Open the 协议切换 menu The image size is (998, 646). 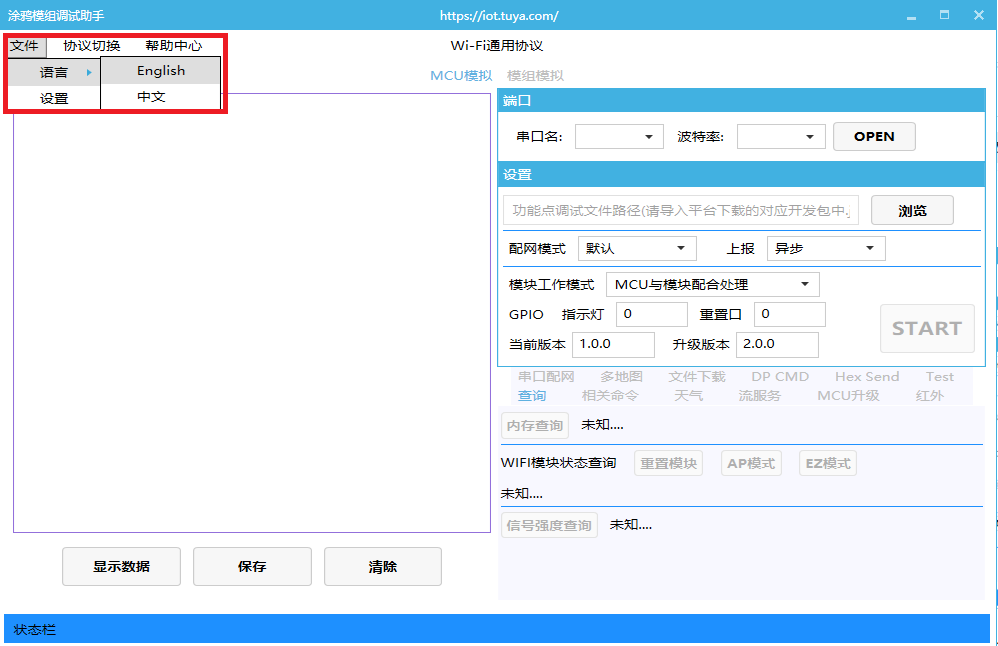(92, 46)
